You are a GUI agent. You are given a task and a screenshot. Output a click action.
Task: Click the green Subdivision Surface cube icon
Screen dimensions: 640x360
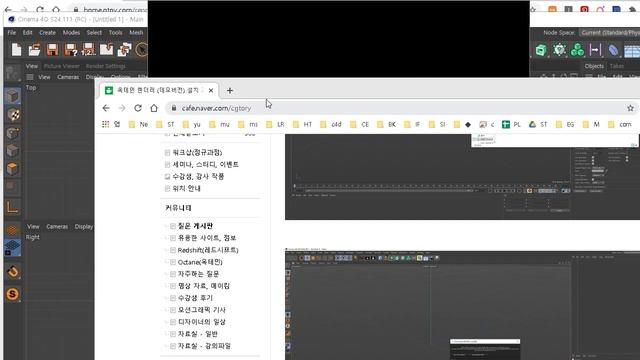tap(541, 50)
